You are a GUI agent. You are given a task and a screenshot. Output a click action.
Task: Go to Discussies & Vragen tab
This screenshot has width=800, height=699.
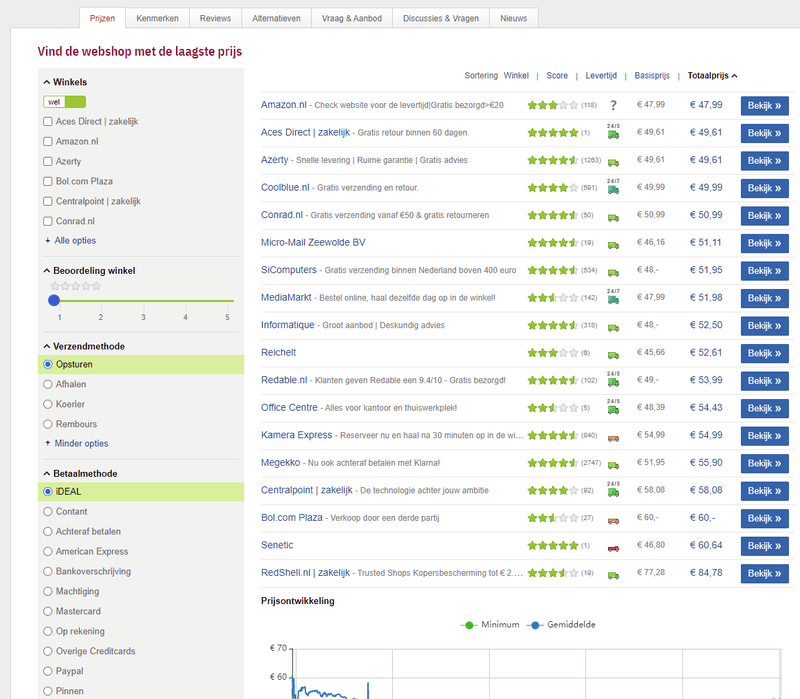click(441, 18)
